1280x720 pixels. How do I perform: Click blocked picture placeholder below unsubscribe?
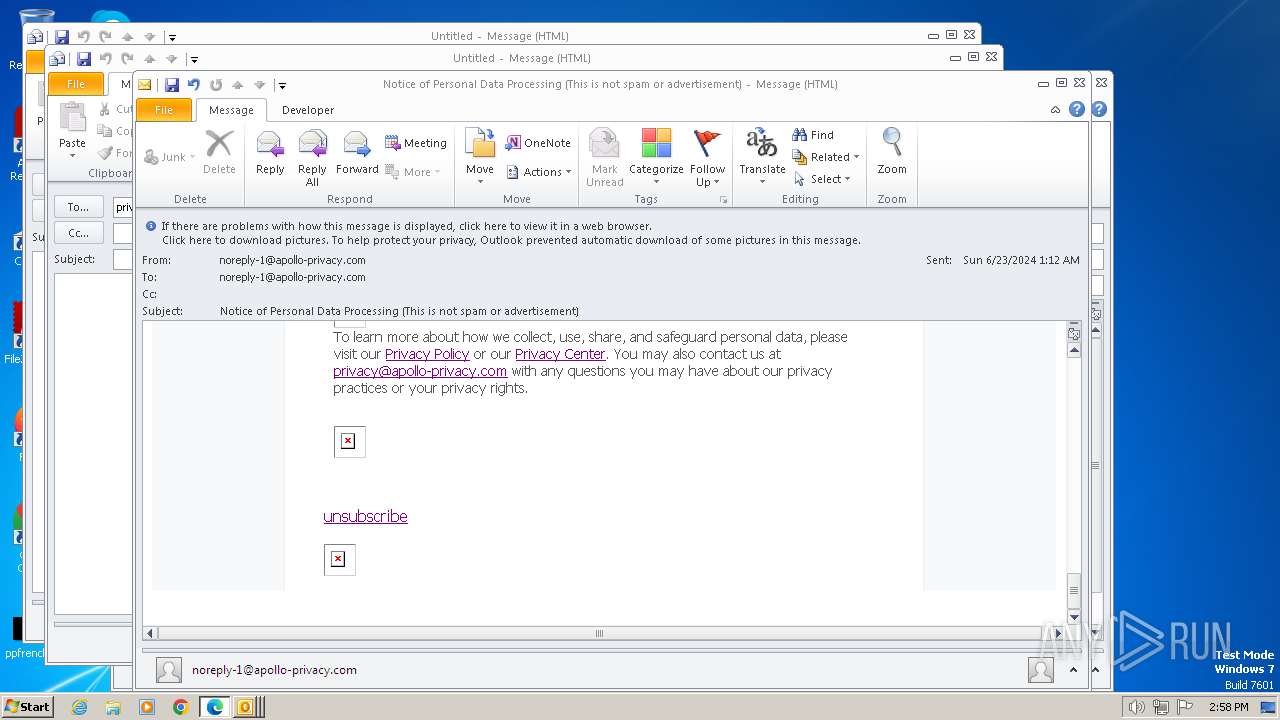[x=339, y=559]
